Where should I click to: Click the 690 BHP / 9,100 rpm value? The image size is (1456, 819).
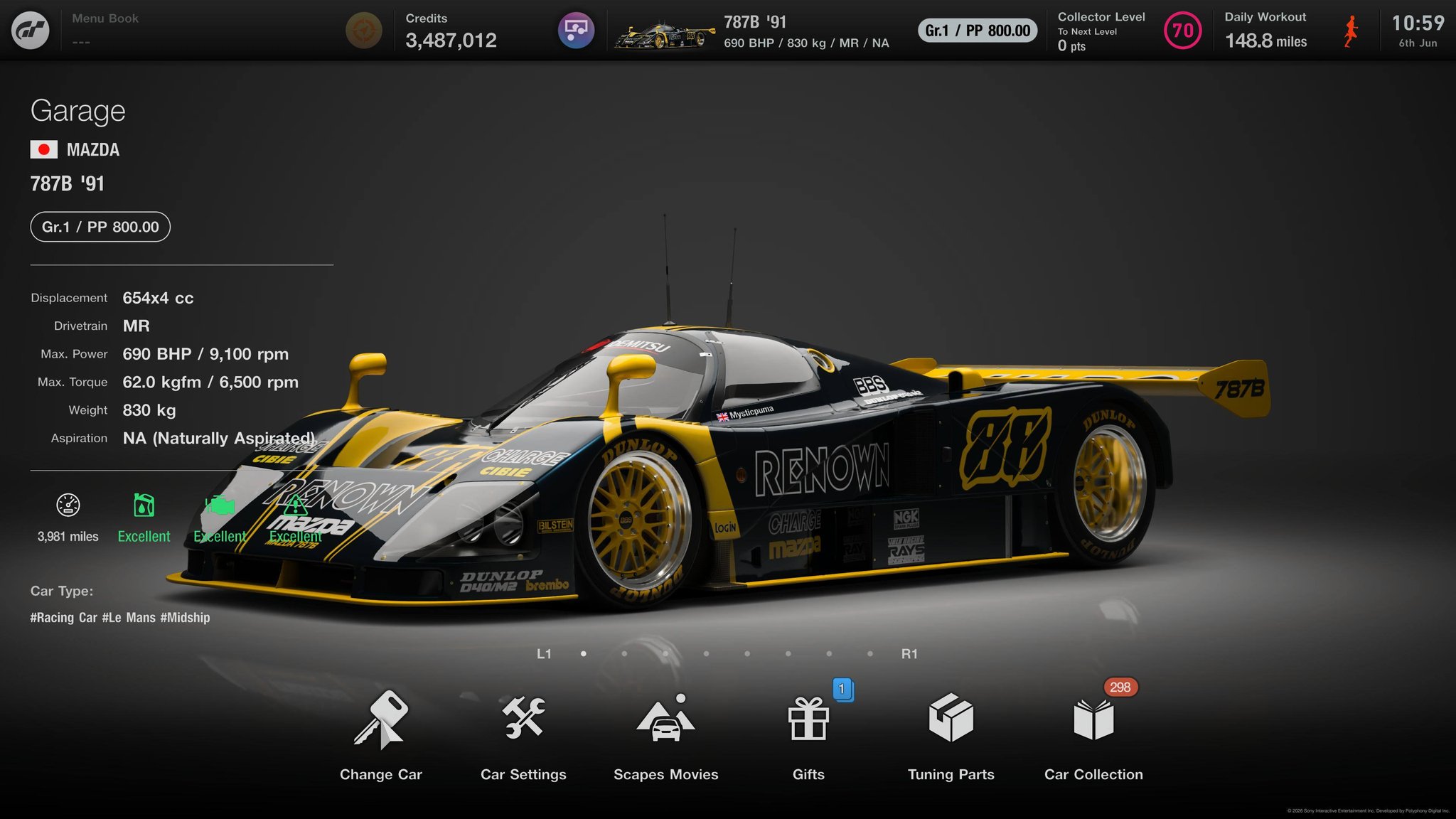point(205,354)
